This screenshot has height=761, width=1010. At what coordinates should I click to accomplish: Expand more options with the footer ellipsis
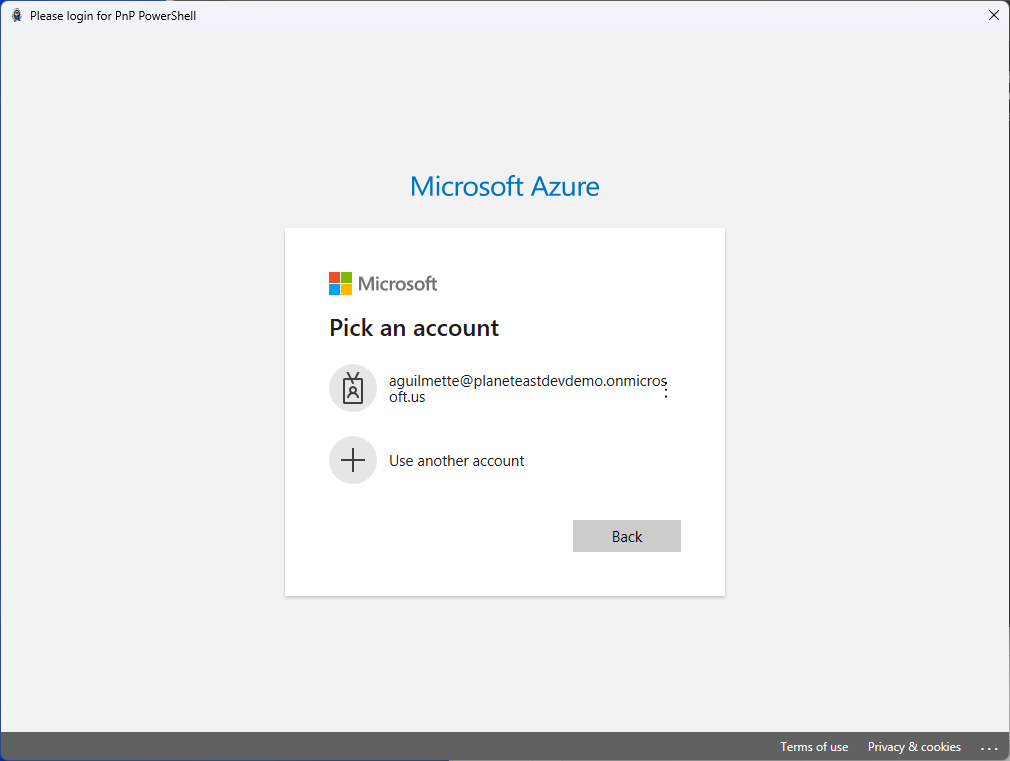pyautogui.click(x=989, y=748)
